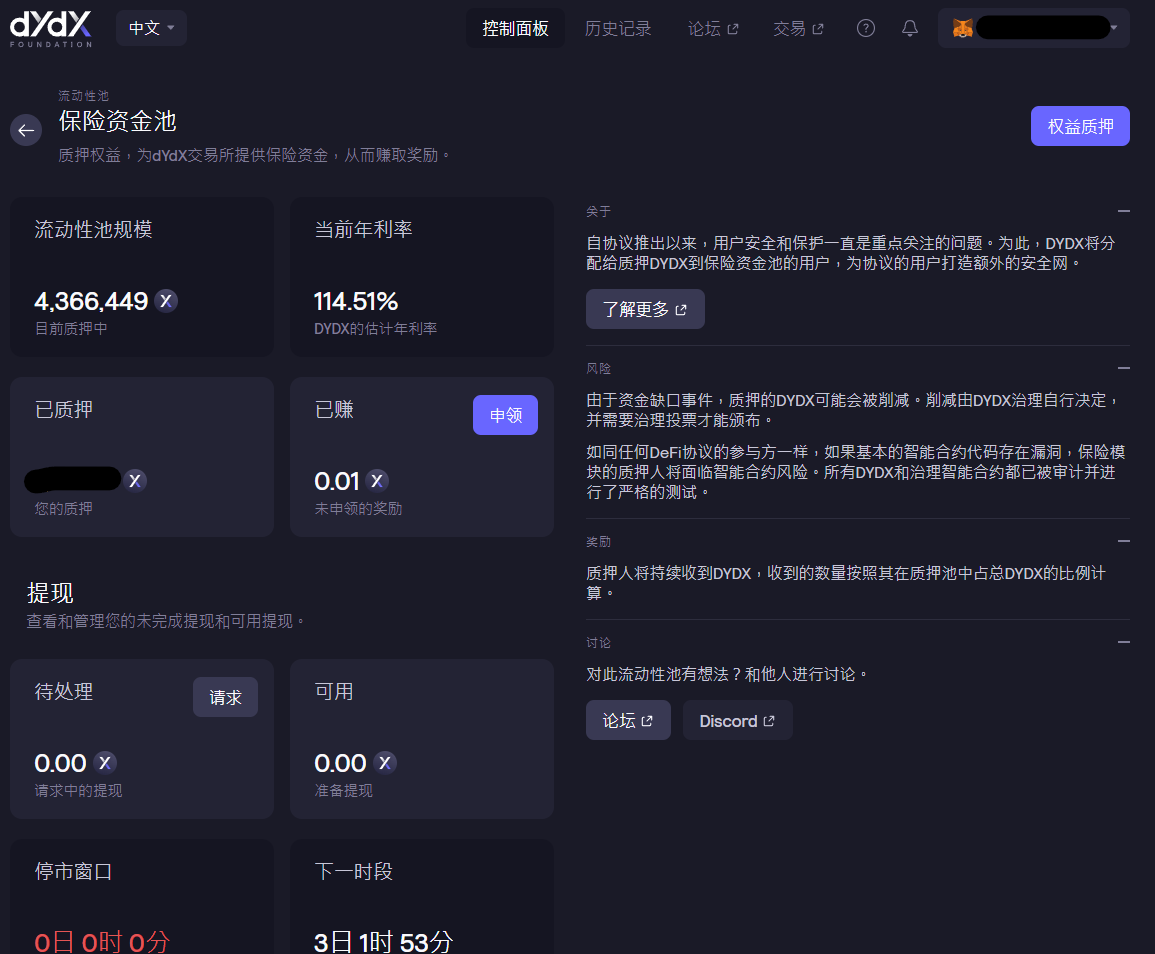Viewport: 1155px width, 954px height.
Task: Go back using the arrow button
Action: (26, 130)
